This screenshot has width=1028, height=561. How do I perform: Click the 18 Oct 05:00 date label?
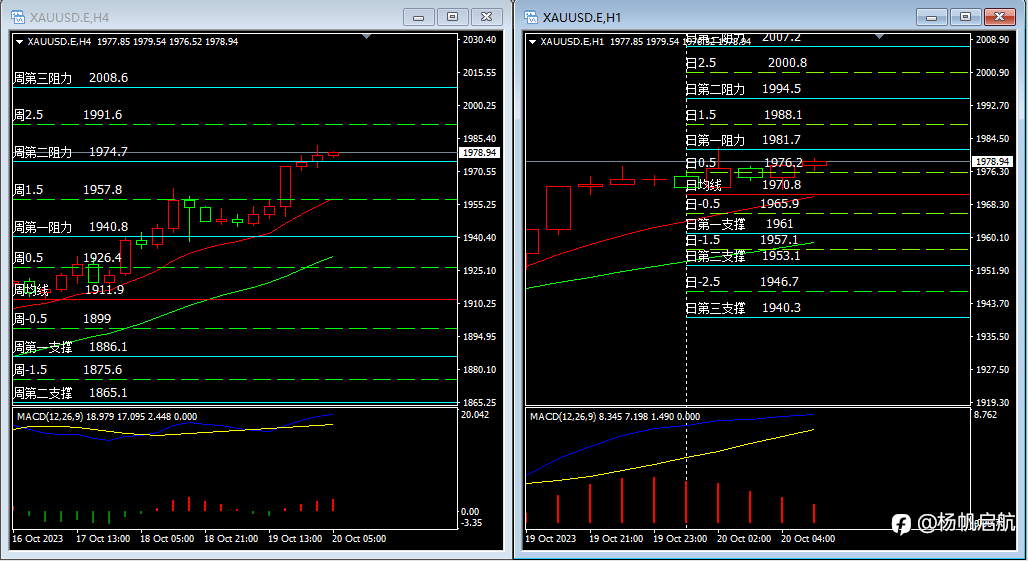[x=167, y=539]
